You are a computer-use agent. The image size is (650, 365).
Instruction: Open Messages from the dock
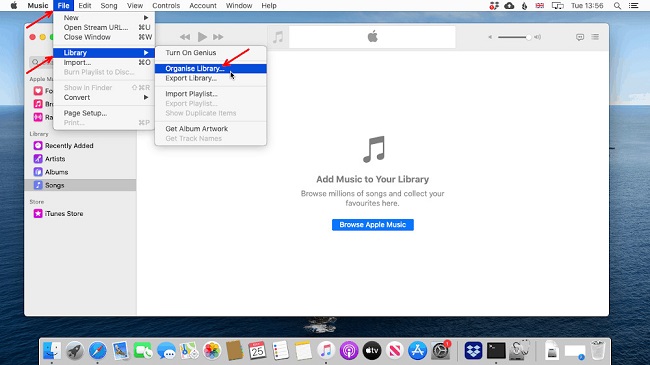pyautogui.click(x=166, y=351)
